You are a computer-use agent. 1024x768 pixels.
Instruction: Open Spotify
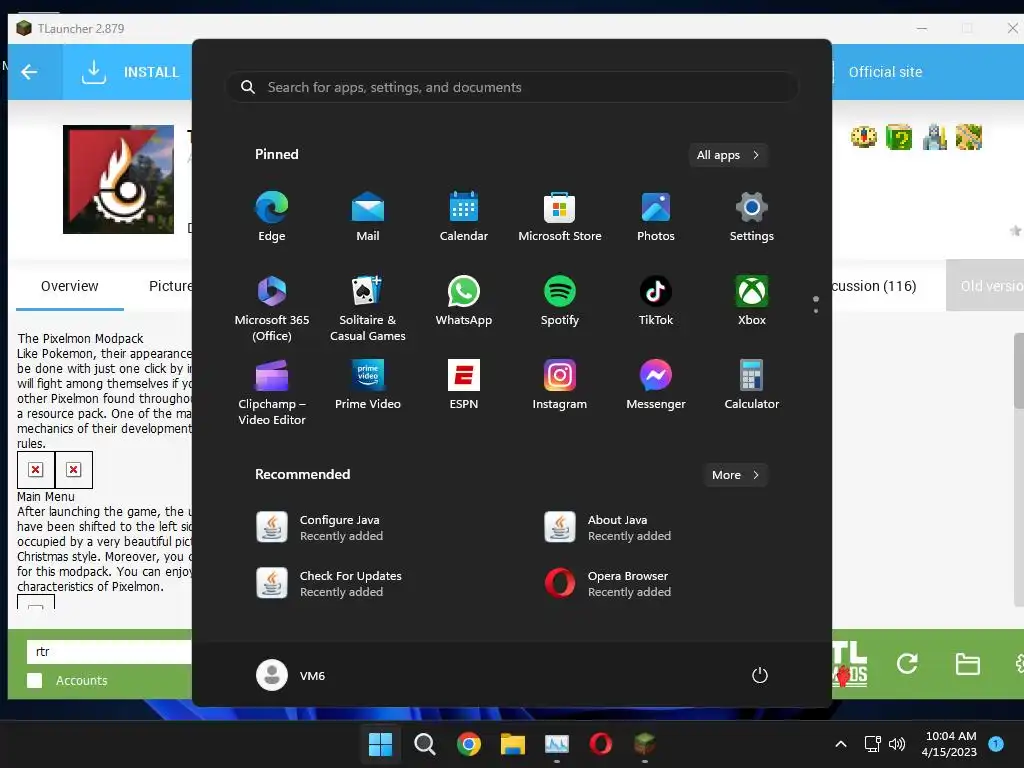tap(560, 300)
